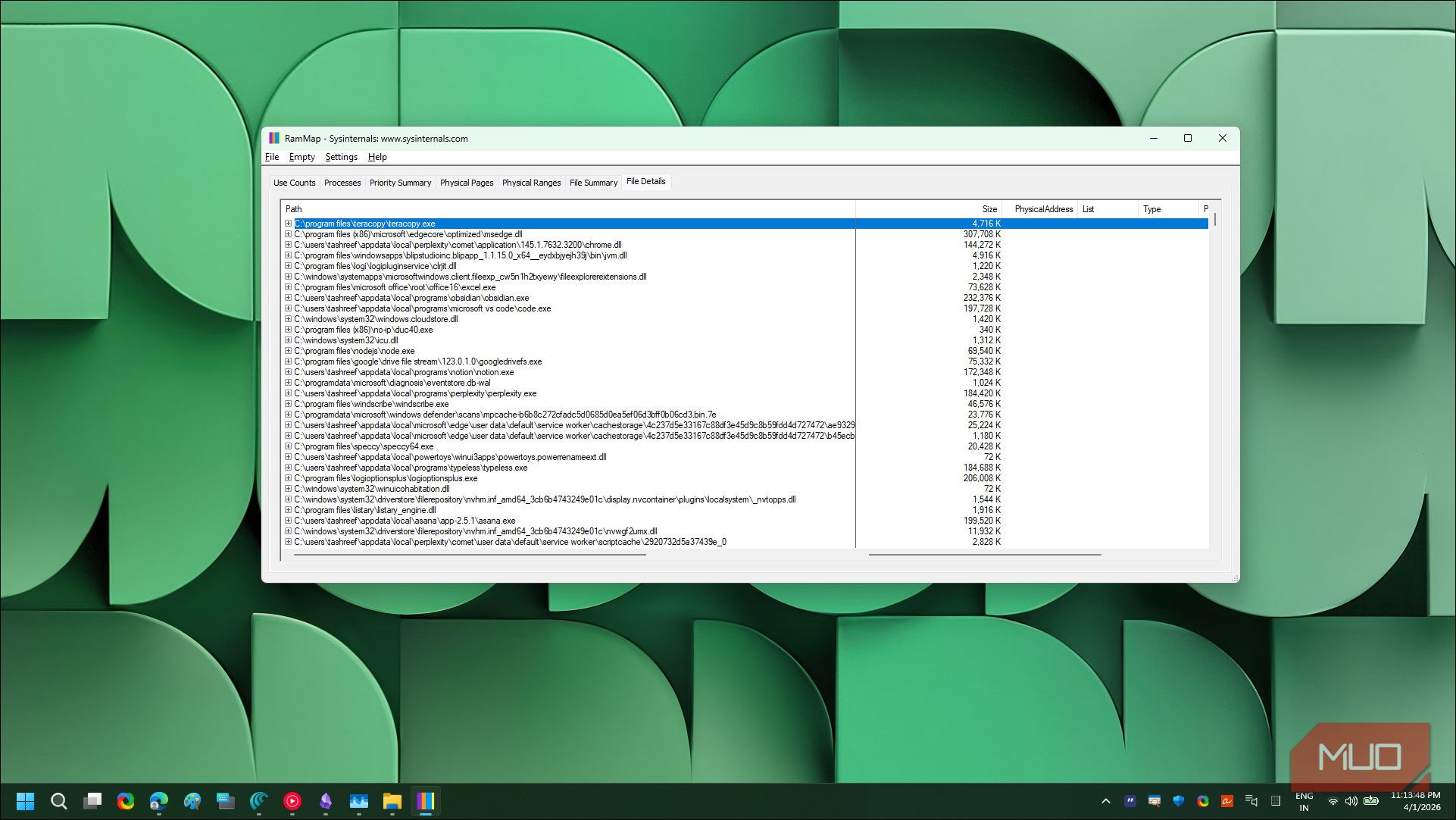This screenshot has width=1456, height=820.
Task: Switch to the Priority Summary tab
Action: pyautogui.click(x=400, y=183)
